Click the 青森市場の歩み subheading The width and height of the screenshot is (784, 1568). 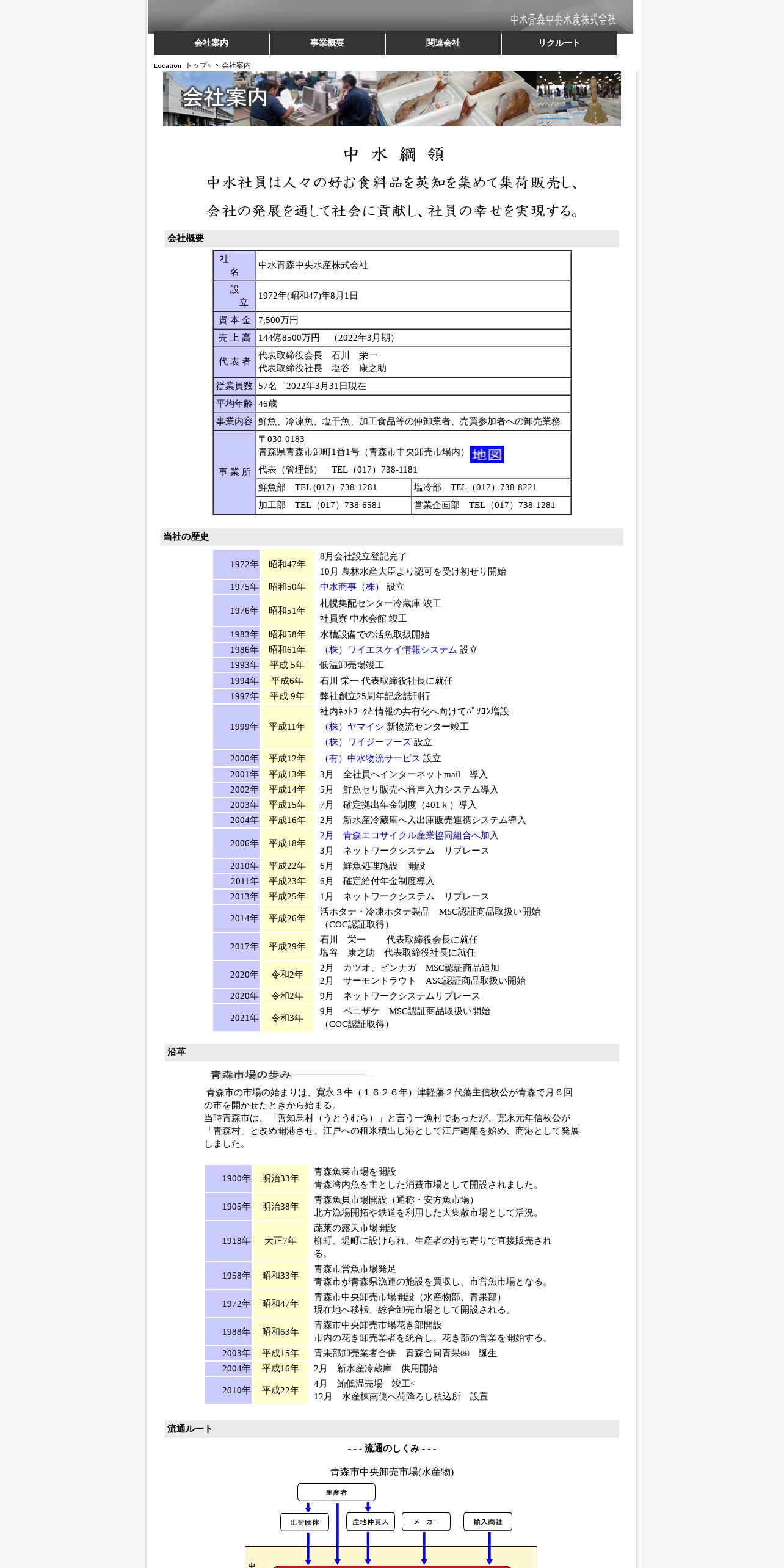(250, 1075)
